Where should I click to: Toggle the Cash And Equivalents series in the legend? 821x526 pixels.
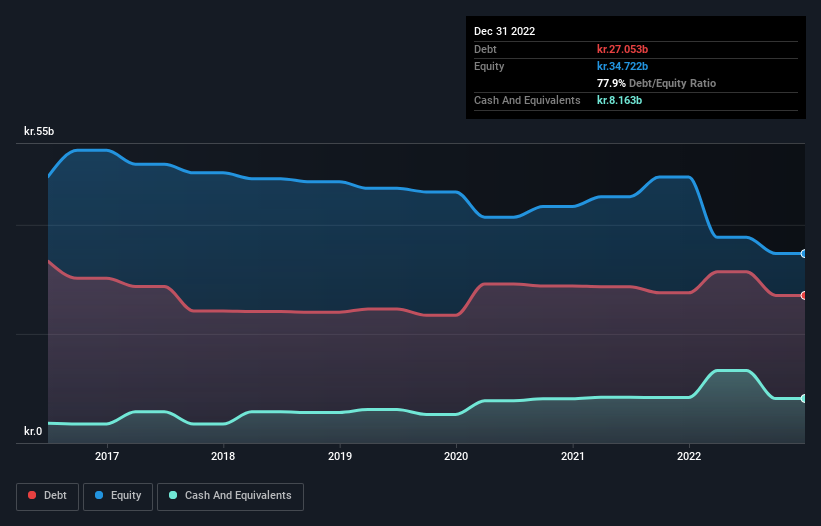coord(230,496)
